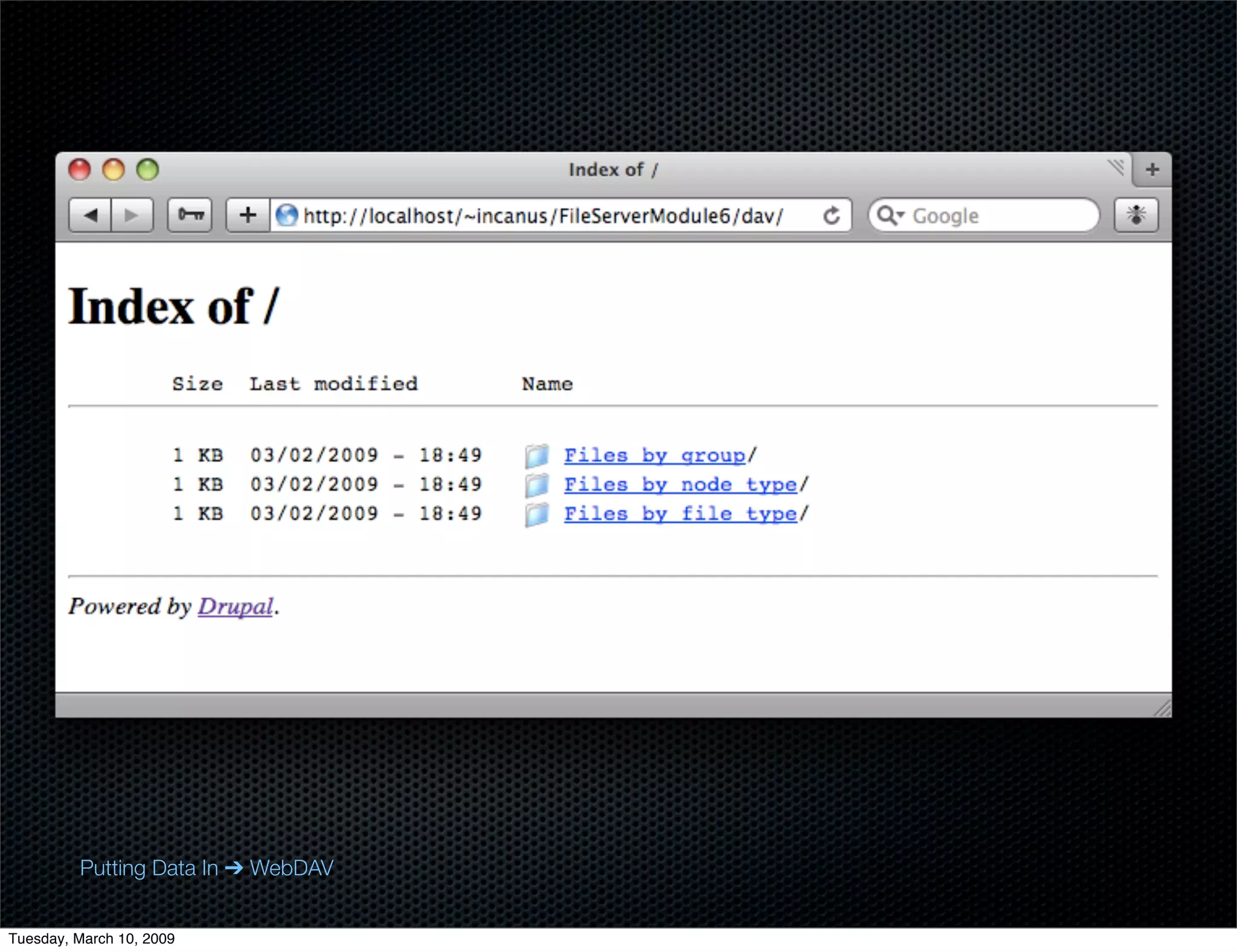
Task: Click the green zoom window button
Action: coord(147,170)
